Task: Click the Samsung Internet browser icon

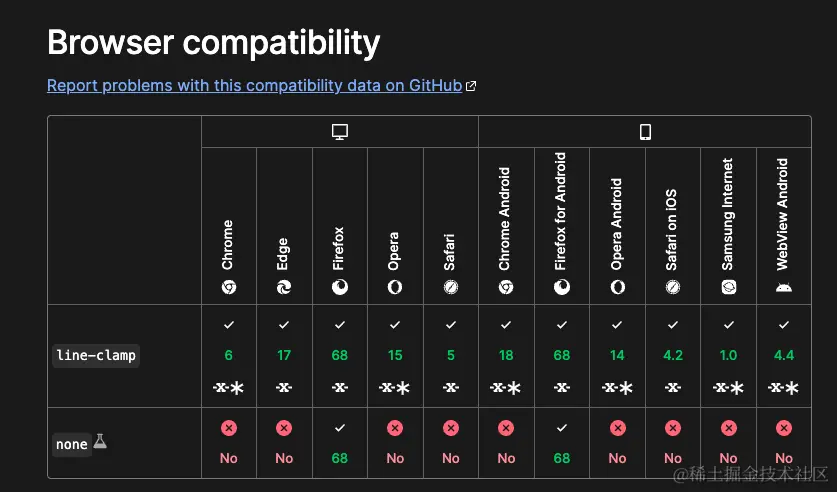Action: tap(728, 287)
